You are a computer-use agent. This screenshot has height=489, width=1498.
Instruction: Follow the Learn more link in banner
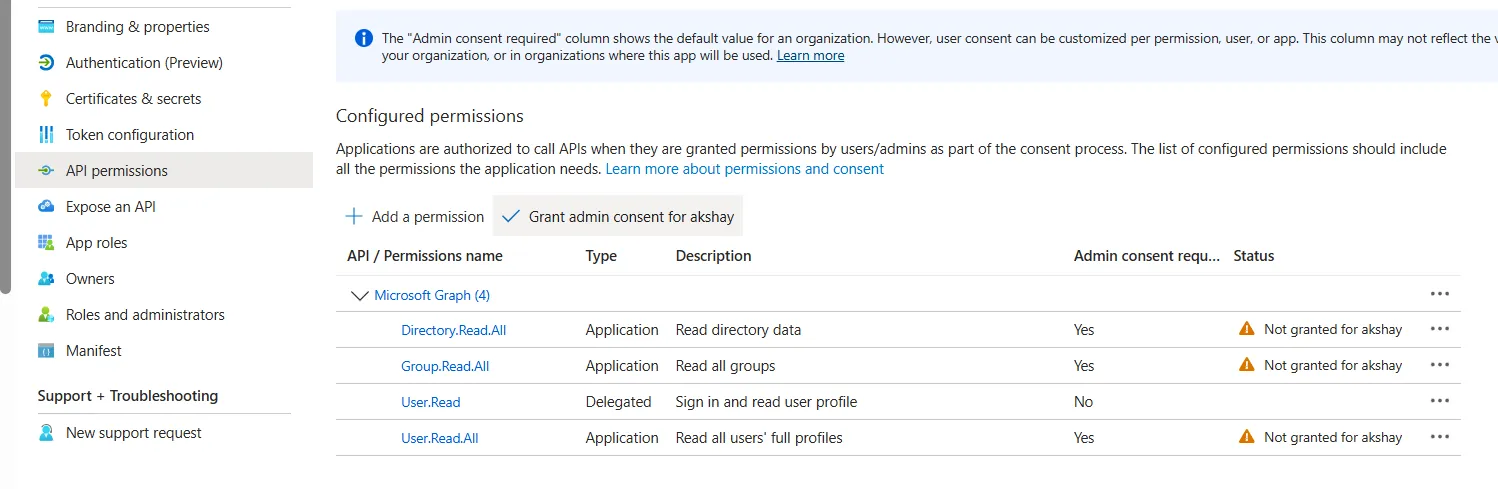tap(810, 56)
